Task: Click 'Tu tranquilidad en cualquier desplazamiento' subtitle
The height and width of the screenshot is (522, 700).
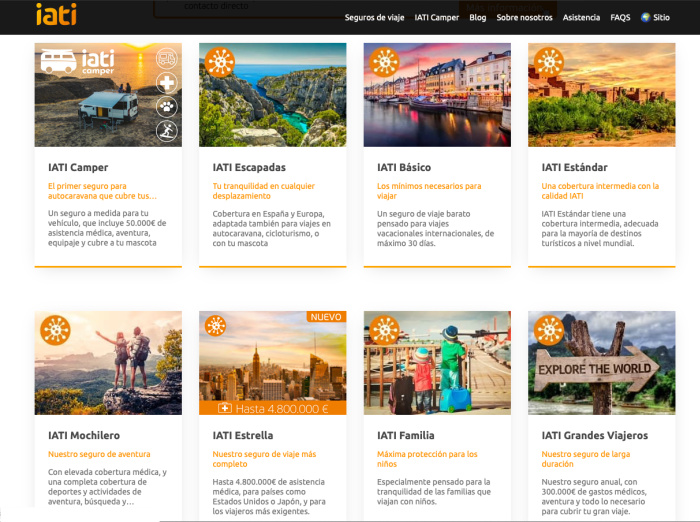Action: click(263, 191)
